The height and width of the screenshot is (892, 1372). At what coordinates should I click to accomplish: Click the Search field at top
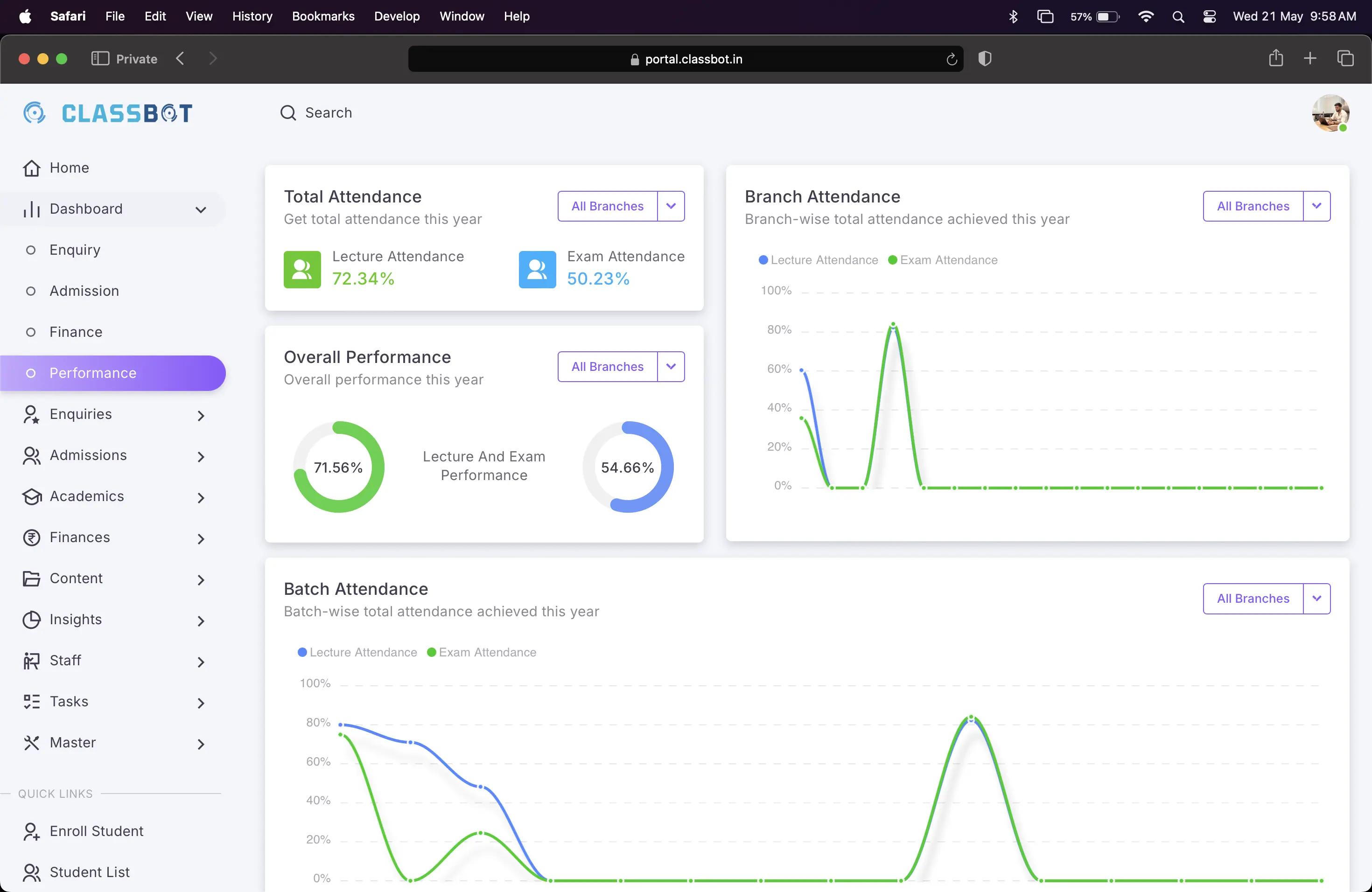click(x=328, y=113)
